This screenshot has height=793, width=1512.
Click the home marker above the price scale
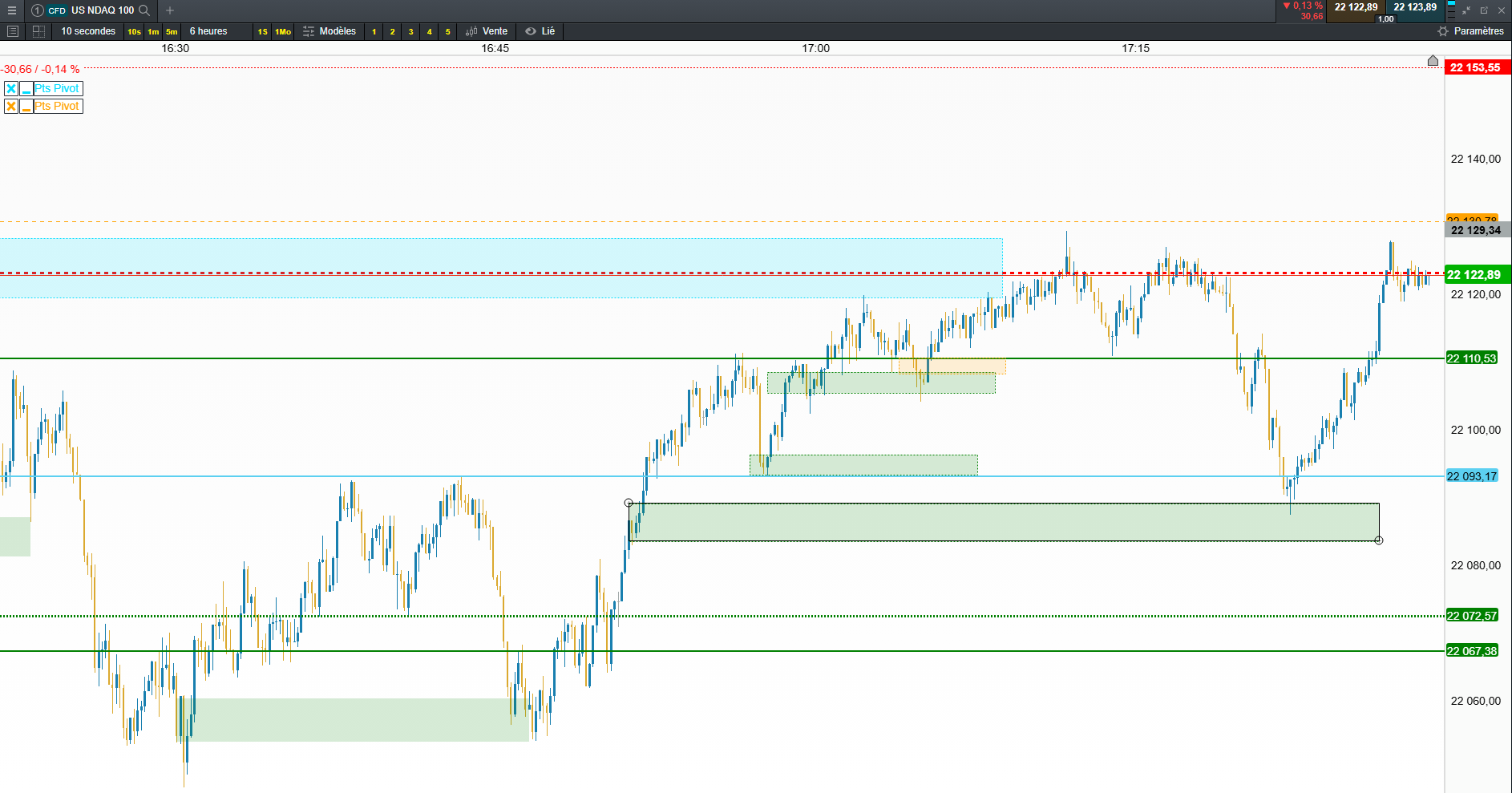pyautogui.click(x=1433, y=61)
